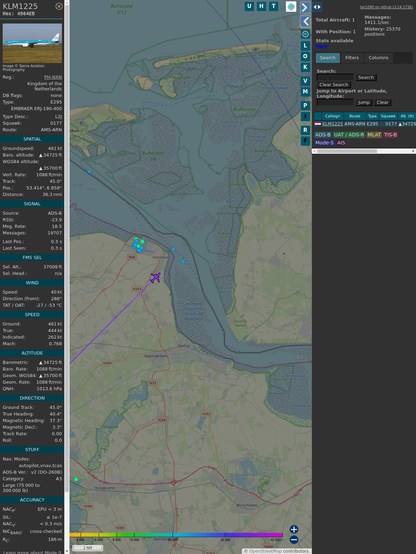Open the PH-NXN registration link
The image size is (416, 554).
[x=53, y=77]
